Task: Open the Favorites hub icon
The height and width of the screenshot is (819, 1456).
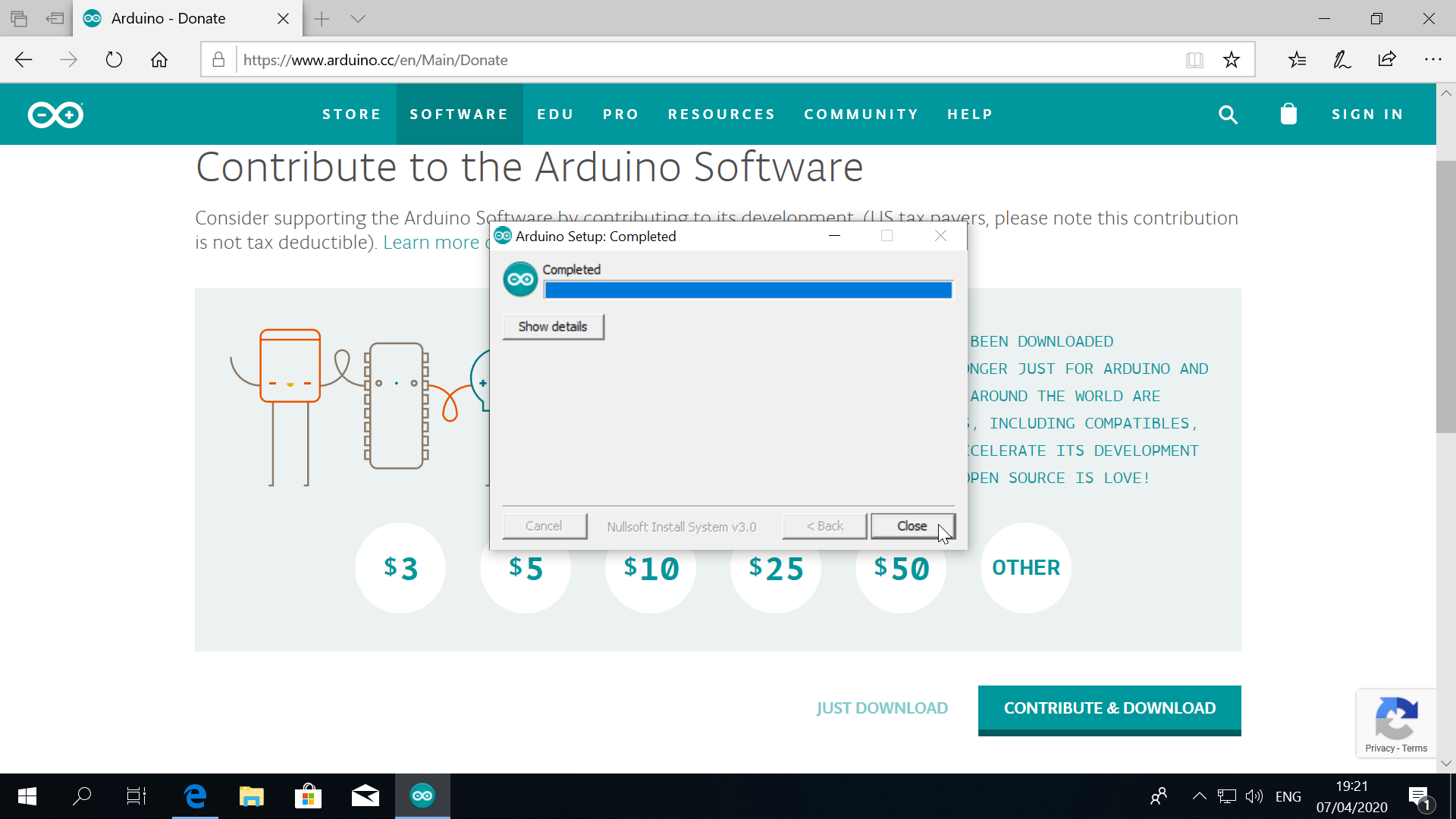Action: pos(1297,60)
